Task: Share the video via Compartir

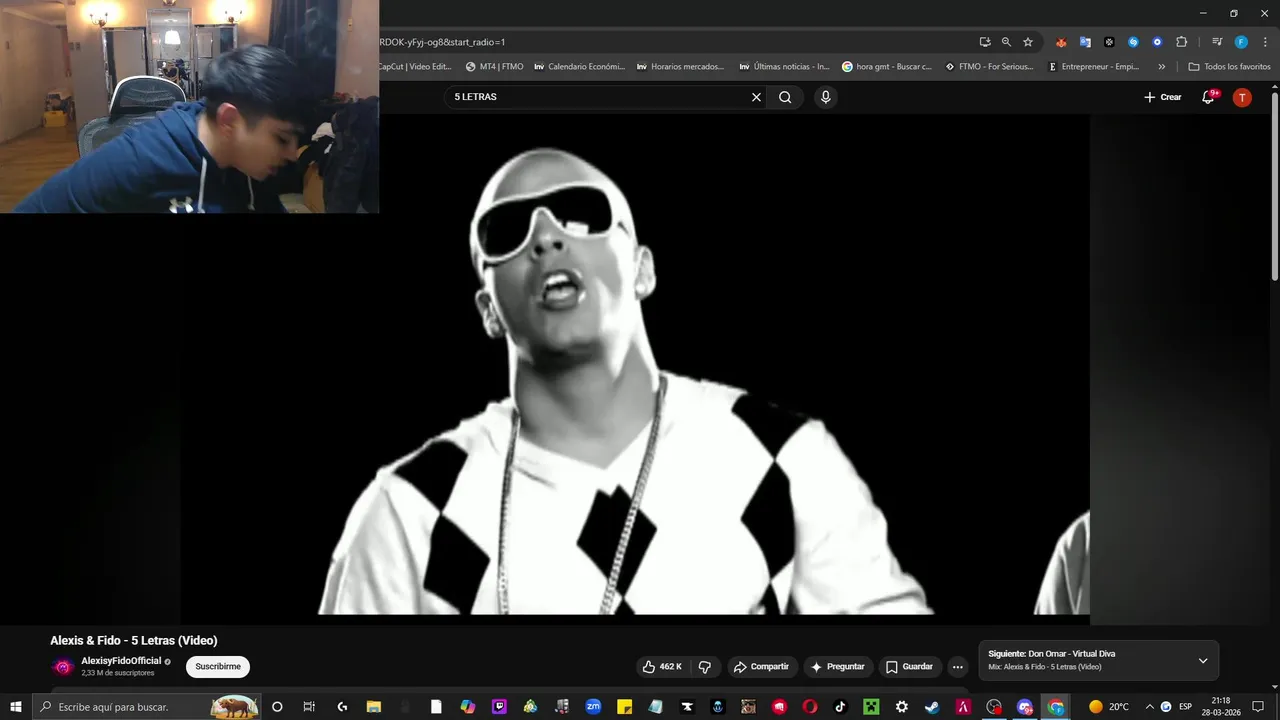Action: click(x=760, y=667)
